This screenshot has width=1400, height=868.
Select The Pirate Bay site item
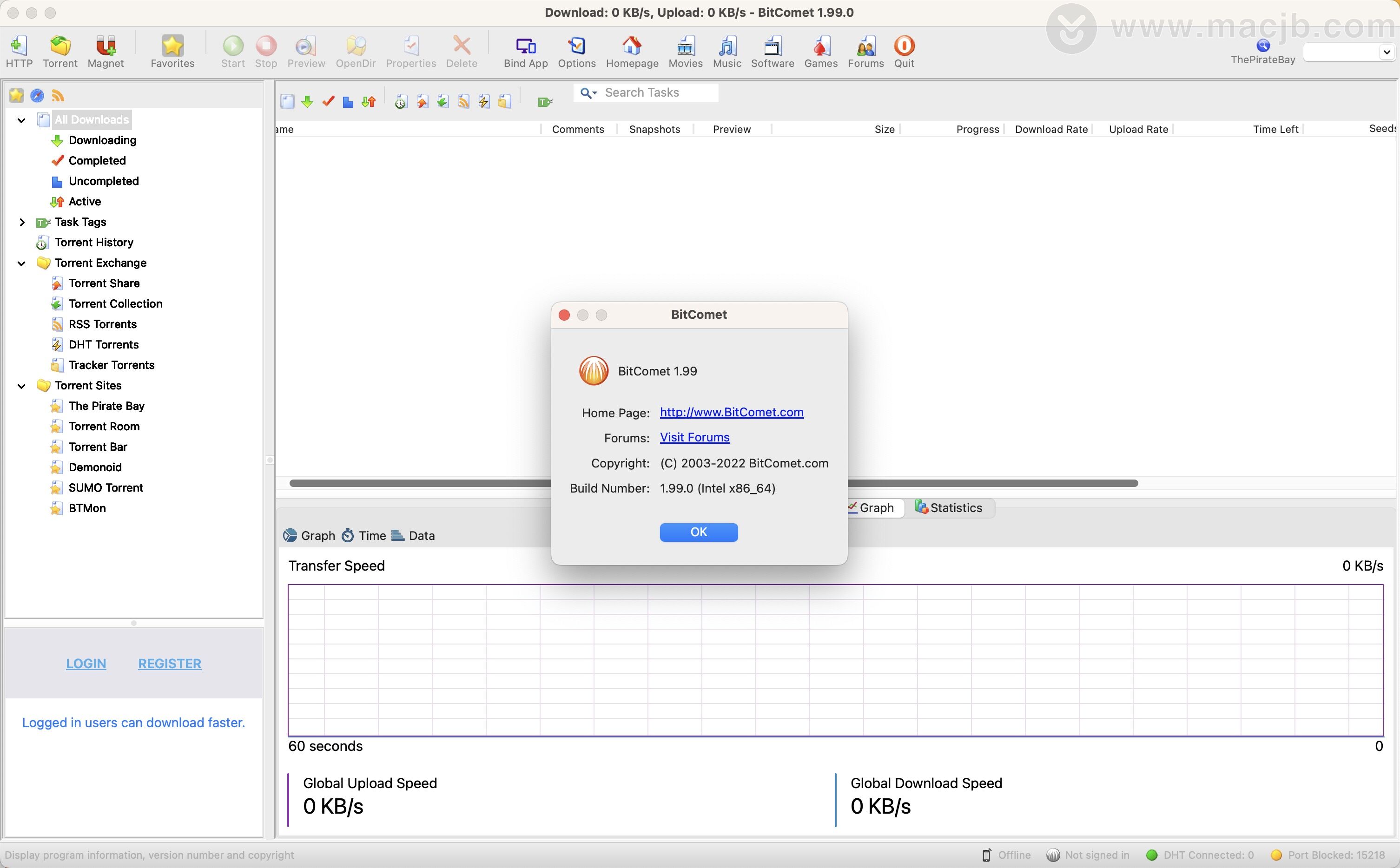(x=107, y=405)
